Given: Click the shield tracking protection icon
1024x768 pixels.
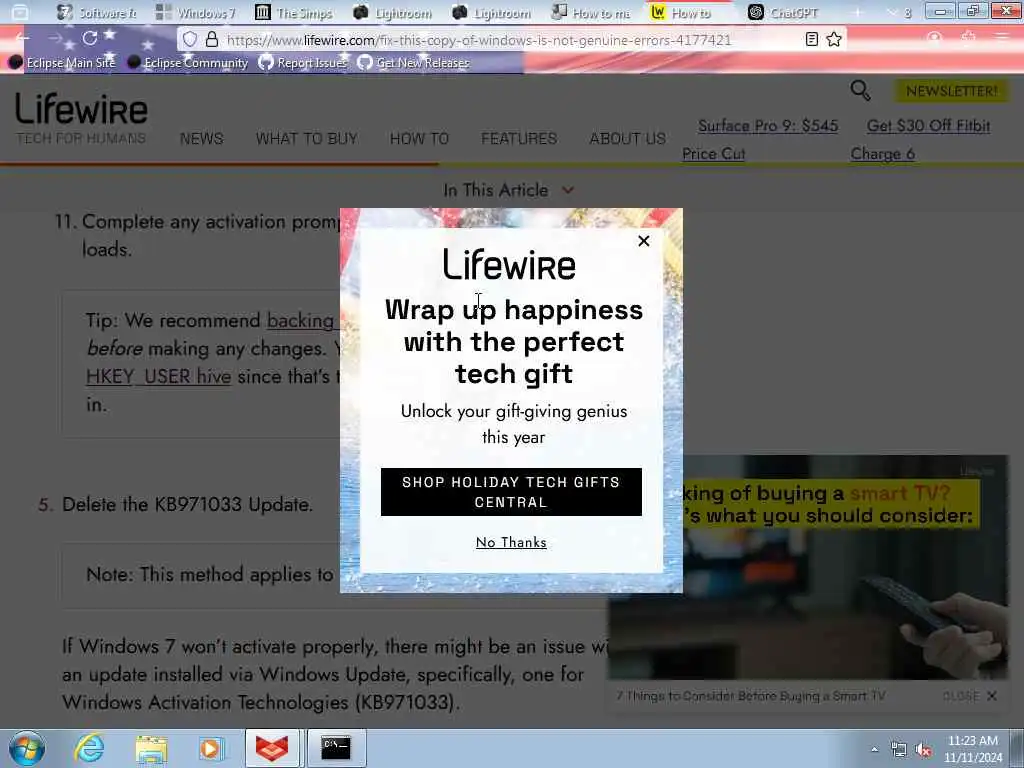Looking at the screenshot, I should coord(190,39).
